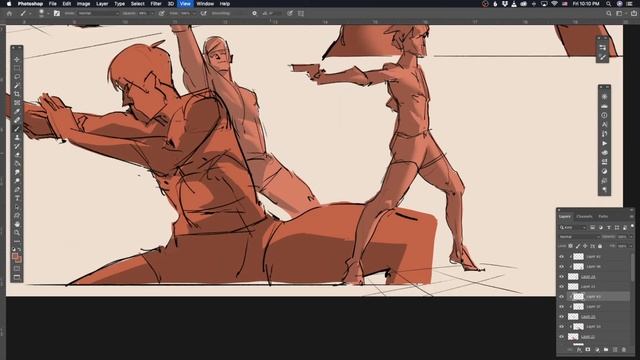Image resolution: width=640 pixels, height=360 pixels.
Task: Switch to the Paths tab
Action: 603,217
